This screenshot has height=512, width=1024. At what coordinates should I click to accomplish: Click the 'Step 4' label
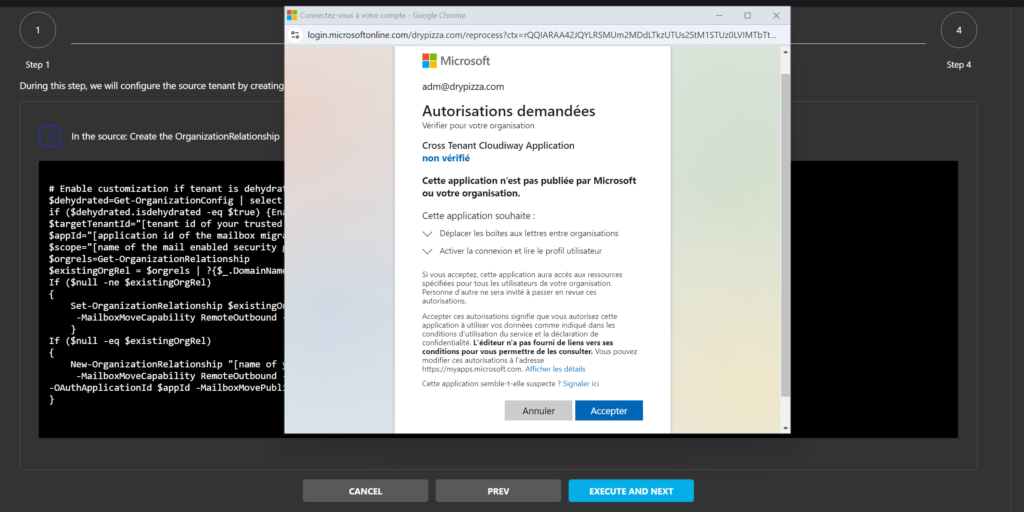click(959, 65)
